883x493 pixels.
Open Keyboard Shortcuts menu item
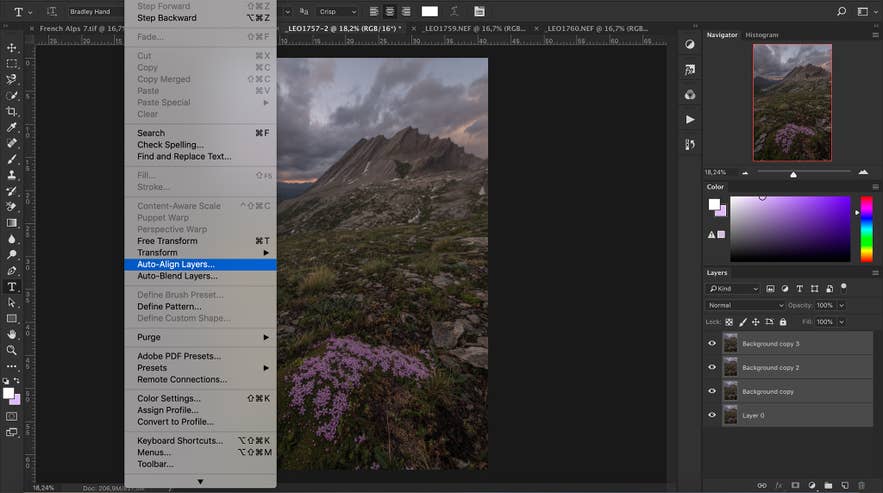coord(200,441)
